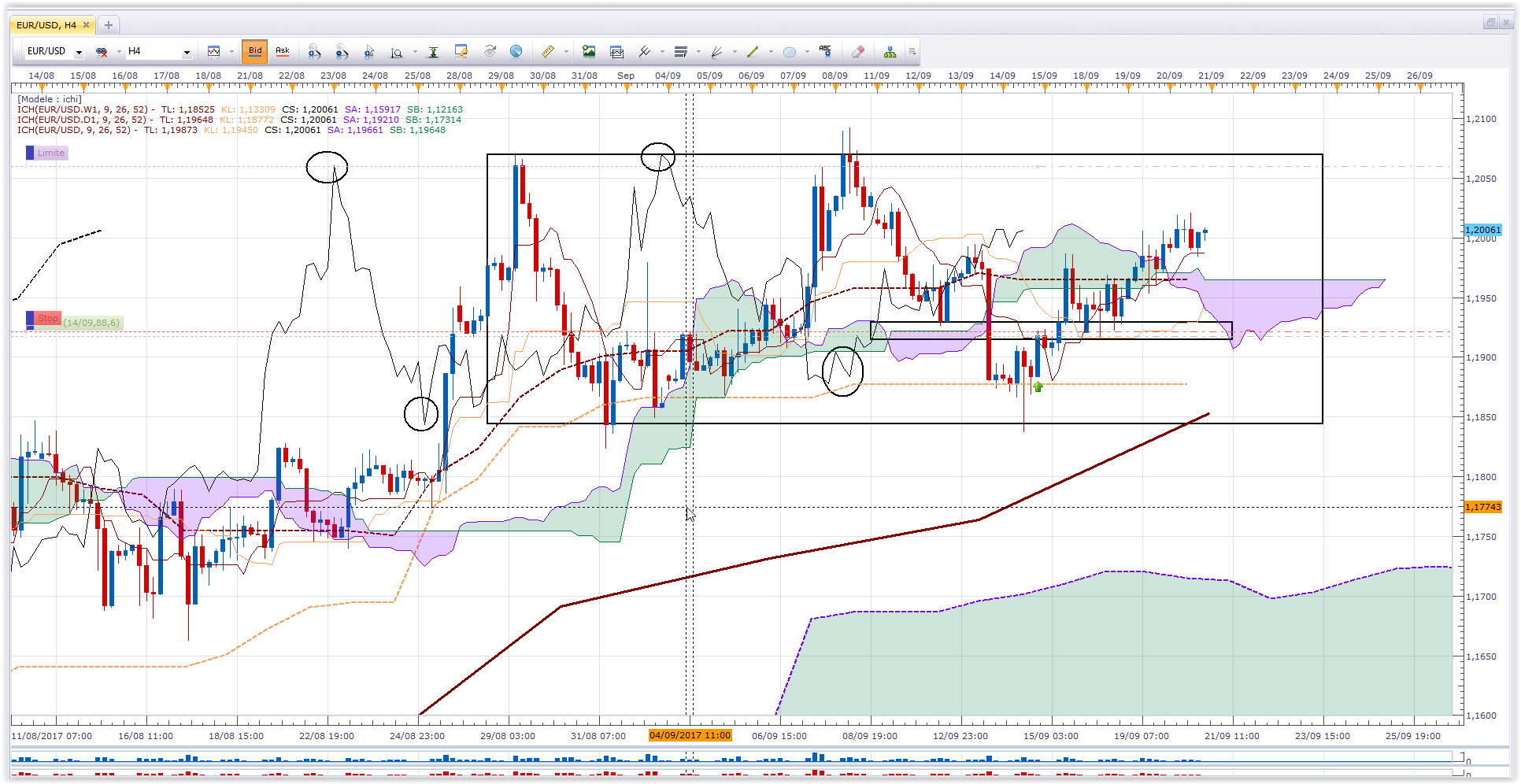Select the ruler measurement tool
The width and height of the screenshot is (1521, 784).
[x=548, y=52]
